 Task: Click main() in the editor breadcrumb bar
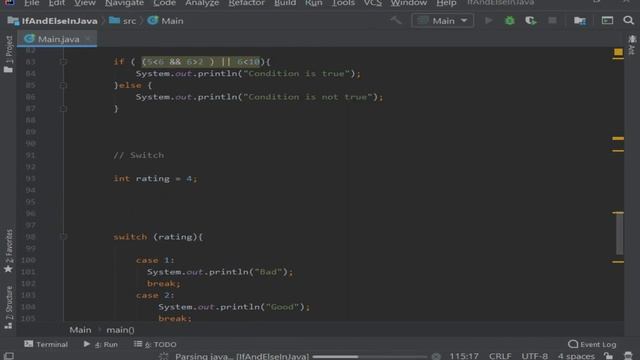[x=120, y=330]
